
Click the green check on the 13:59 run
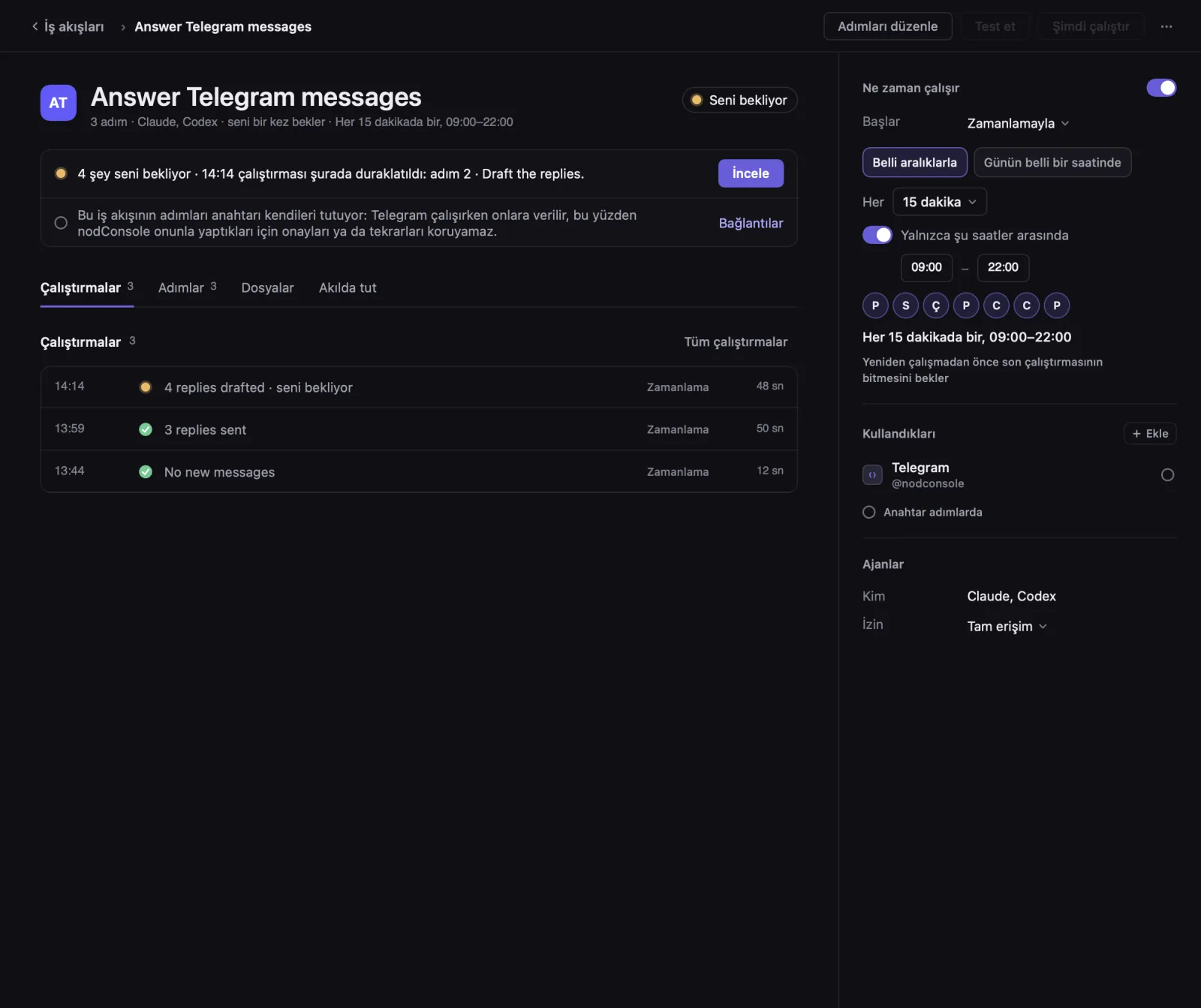coord(146,429)
